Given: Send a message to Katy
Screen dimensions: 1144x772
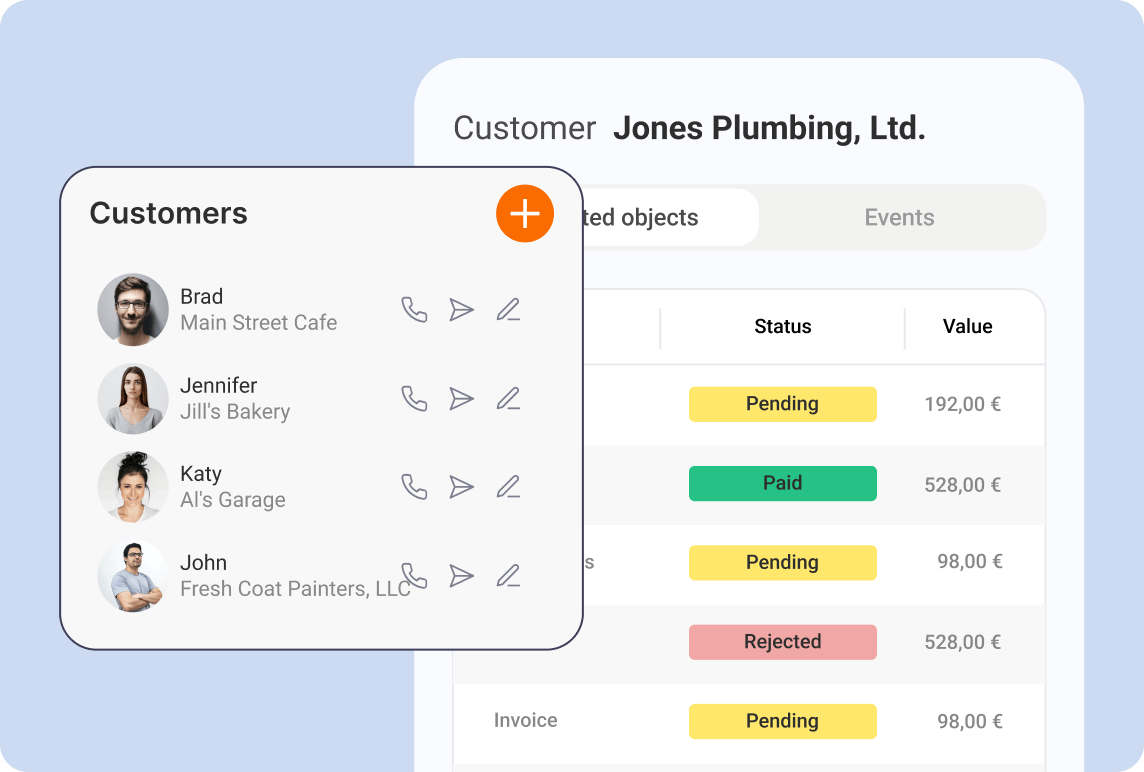Looking at the screenshot, I should coord(461,487).
